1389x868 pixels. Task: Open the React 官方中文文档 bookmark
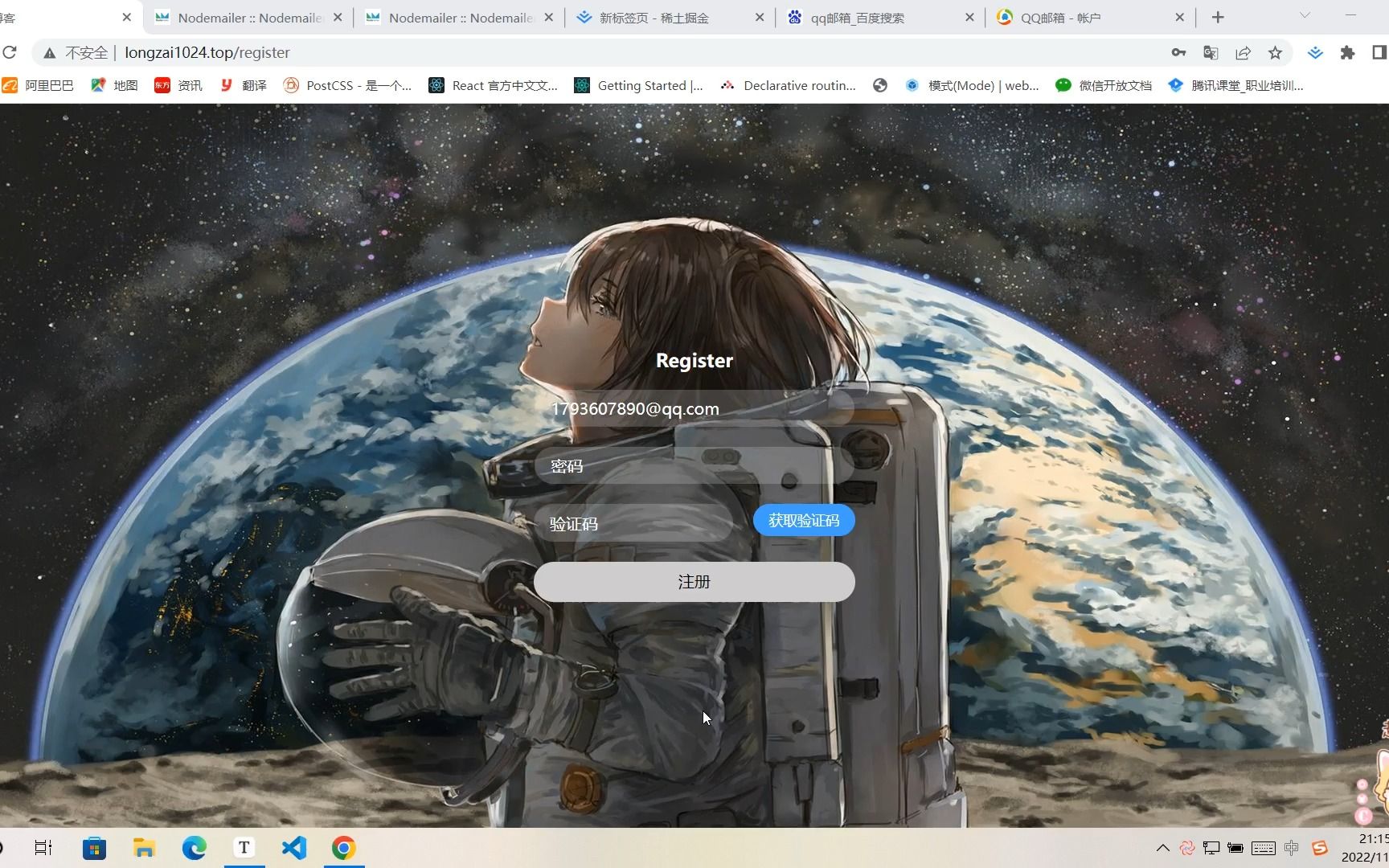coord(494,85)
